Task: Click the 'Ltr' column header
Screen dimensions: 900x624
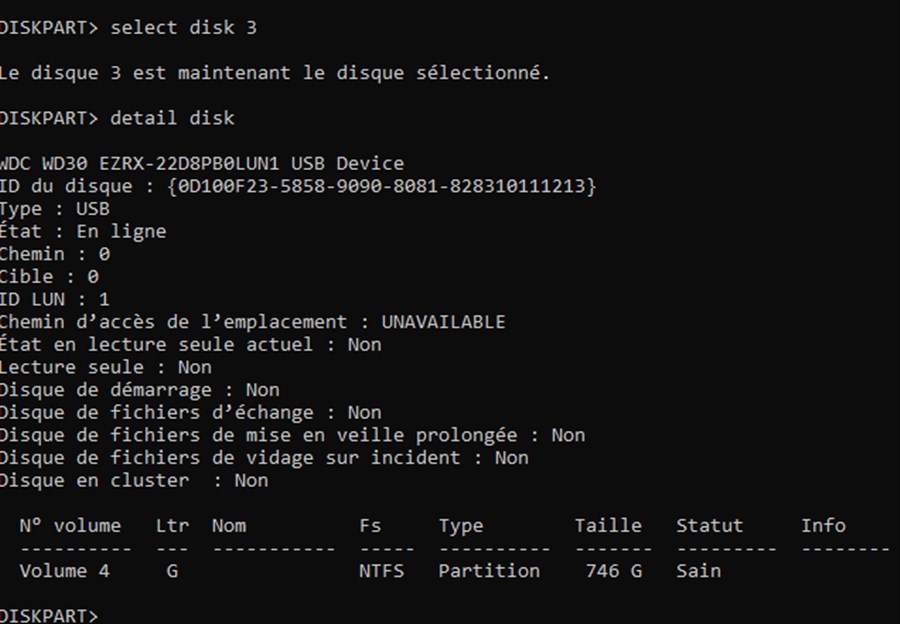Action: click(172, 526)
